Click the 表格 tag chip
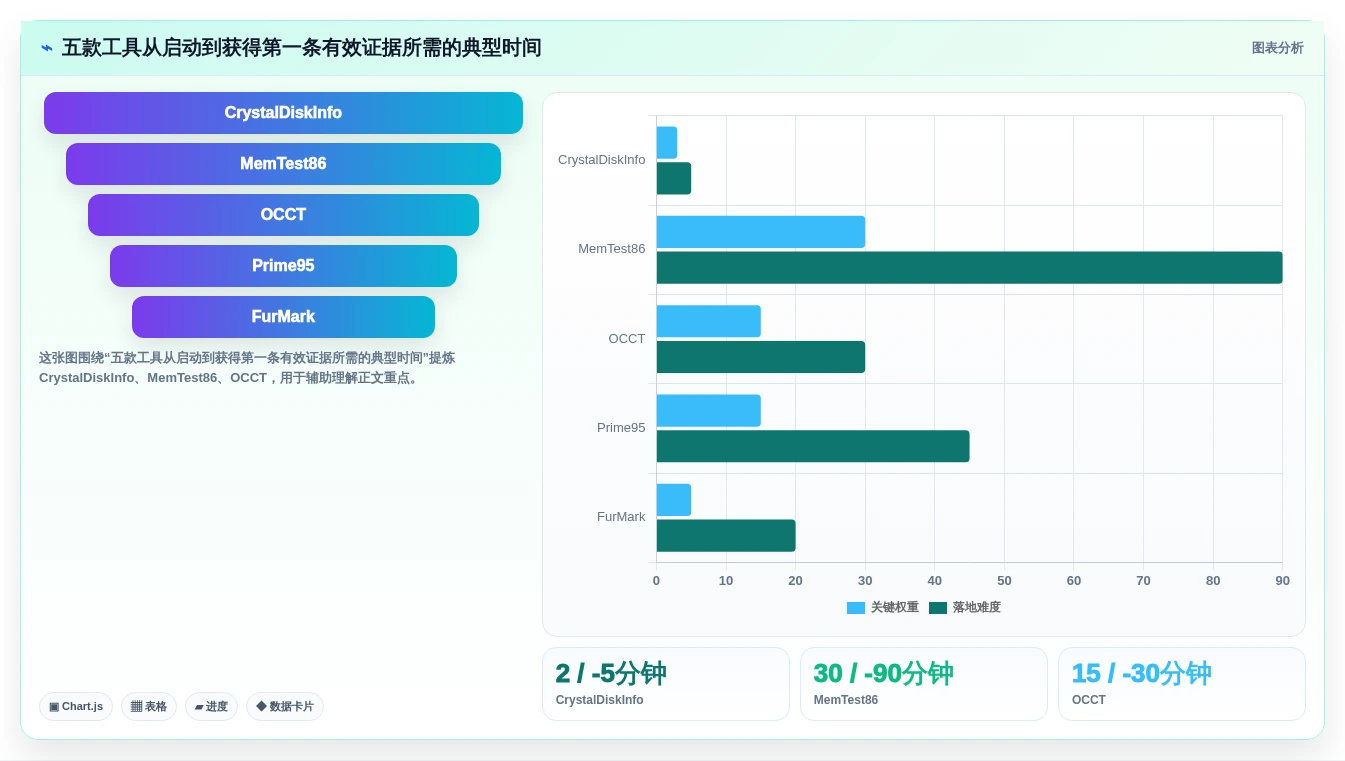This screenshot has height=761, width=1345. (149, 707)
